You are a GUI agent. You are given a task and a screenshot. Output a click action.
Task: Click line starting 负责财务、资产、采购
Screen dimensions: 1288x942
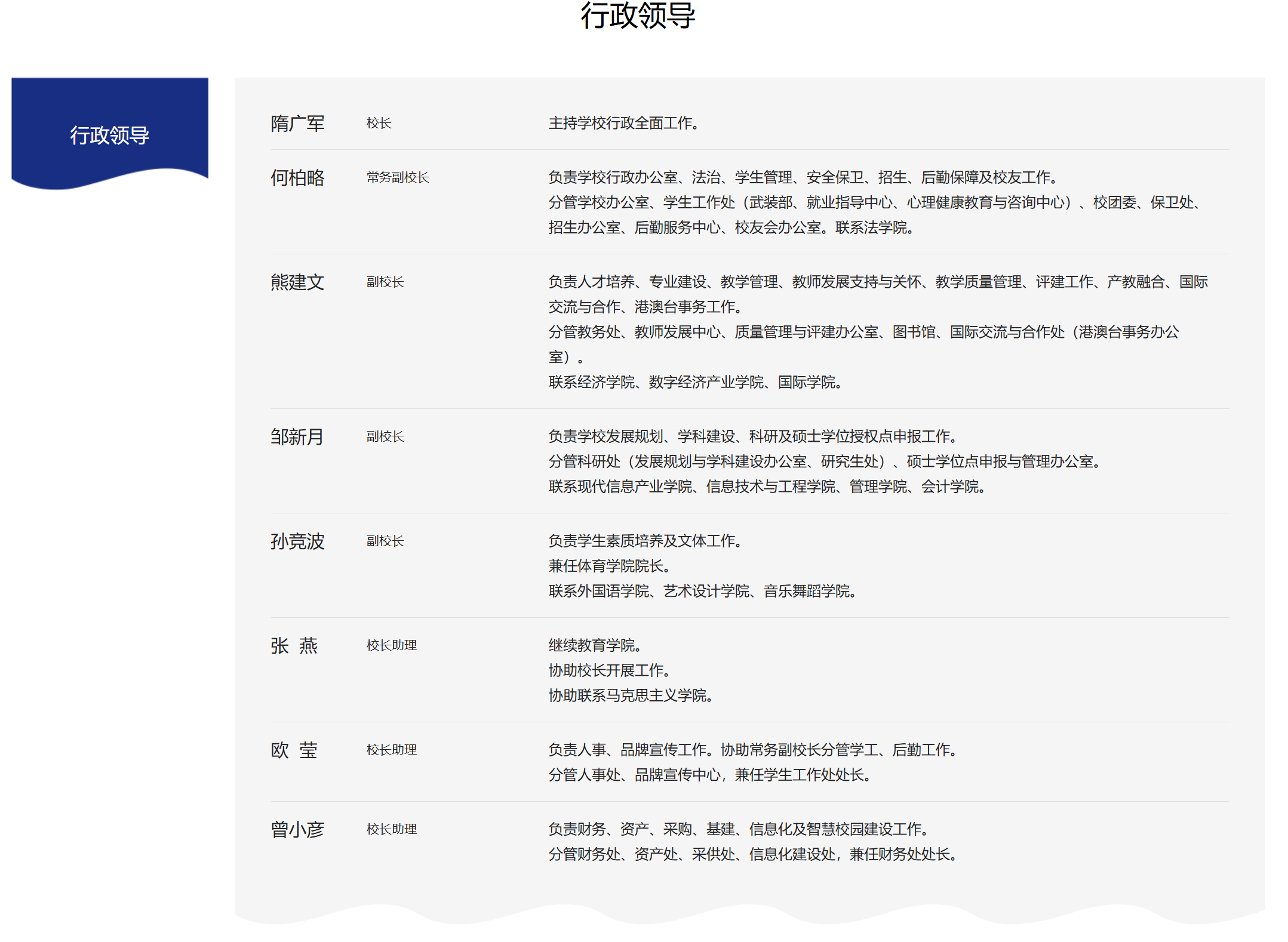(x=739, y=829)
